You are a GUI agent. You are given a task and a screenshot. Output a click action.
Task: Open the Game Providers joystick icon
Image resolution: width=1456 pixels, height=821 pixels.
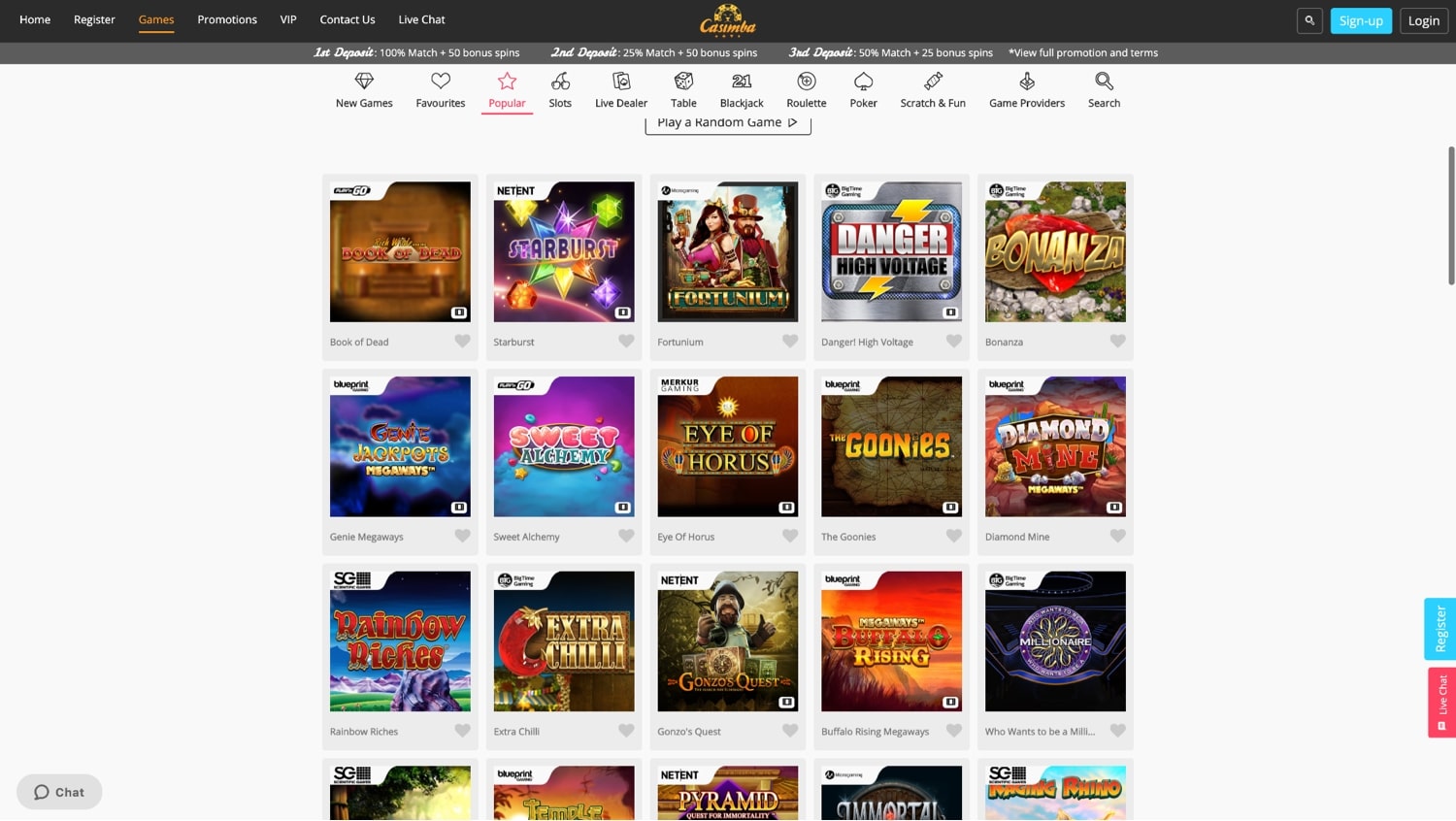pos(1027,82)
